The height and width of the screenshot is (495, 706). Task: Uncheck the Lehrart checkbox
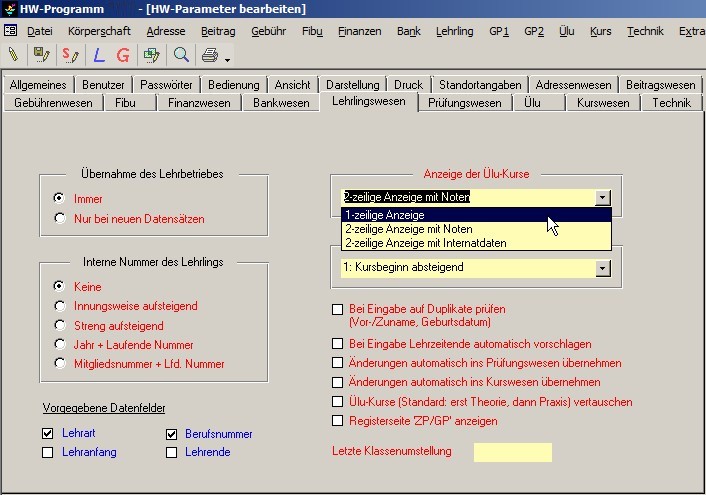[x=48, y=434]
